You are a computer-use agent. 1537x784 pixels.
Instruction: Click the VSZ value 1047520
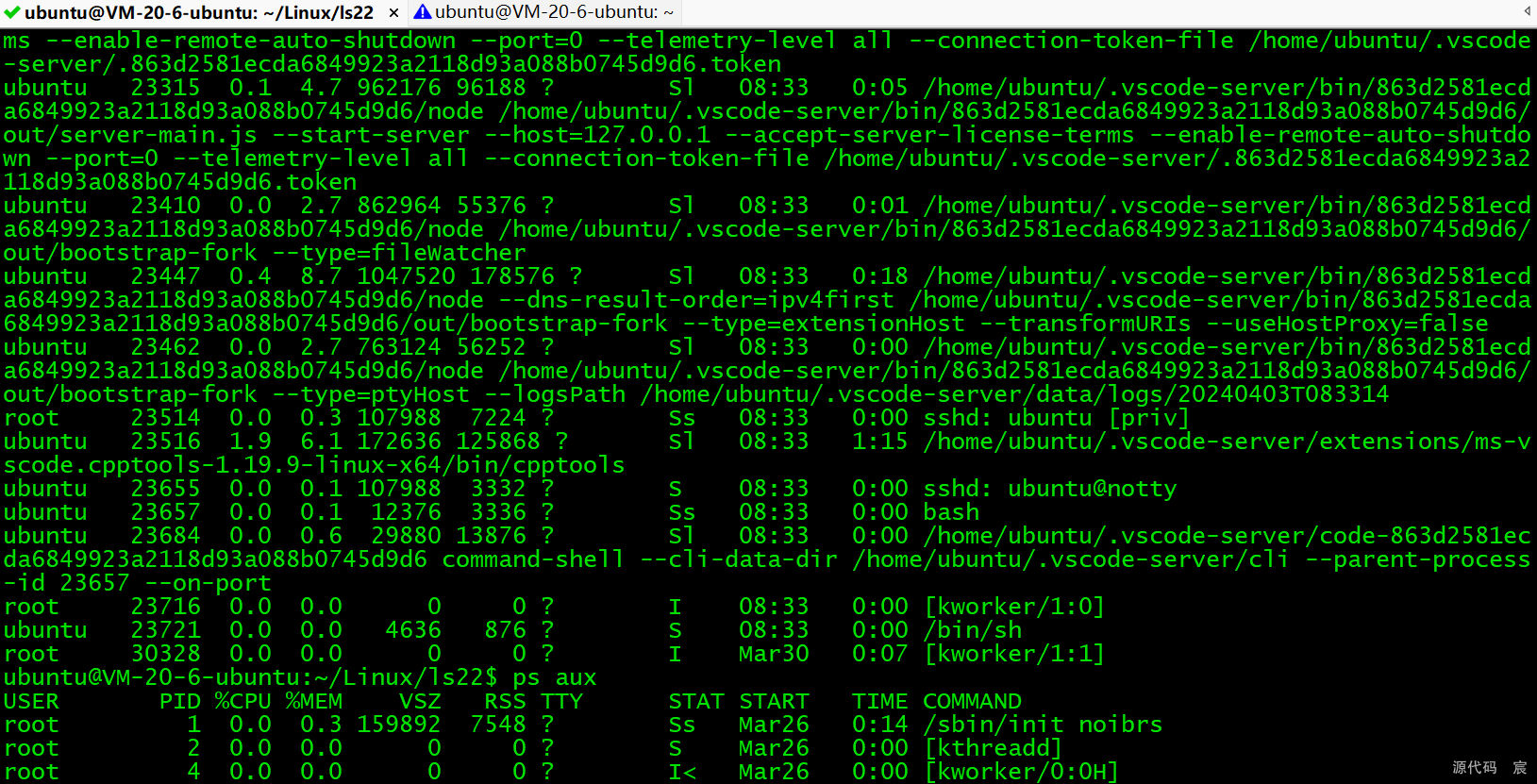(406, 276)
